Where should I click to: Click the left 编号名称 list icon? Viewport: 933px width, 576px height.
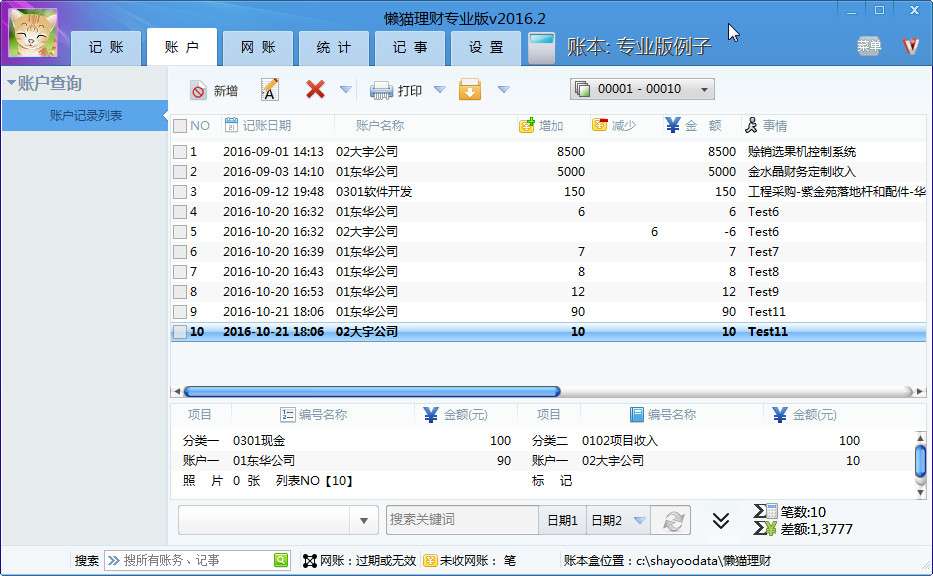(288, 415)
